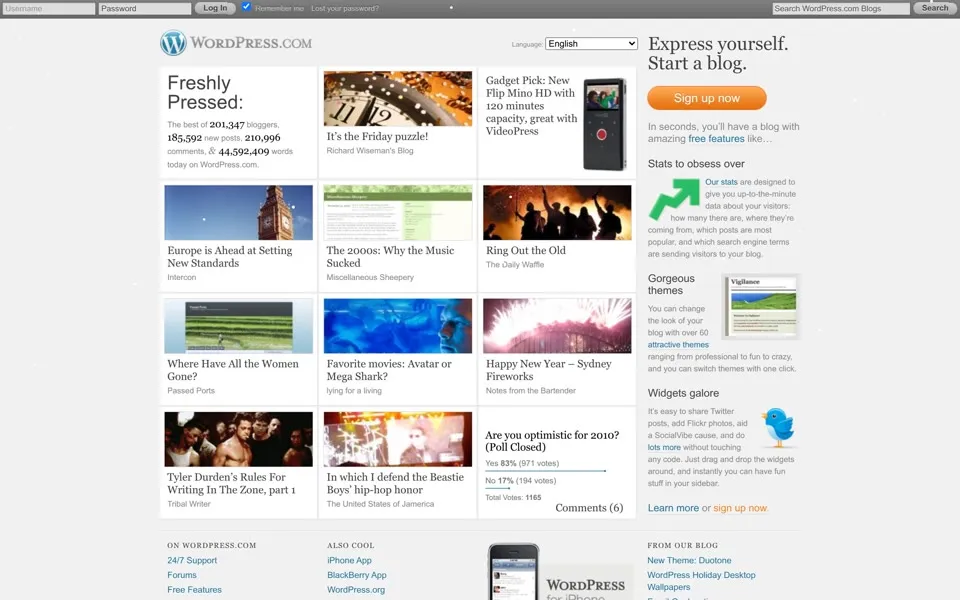
Task: Open the Tribal Writer blog link
Action: pyautogui.click(x=189, y=504)
